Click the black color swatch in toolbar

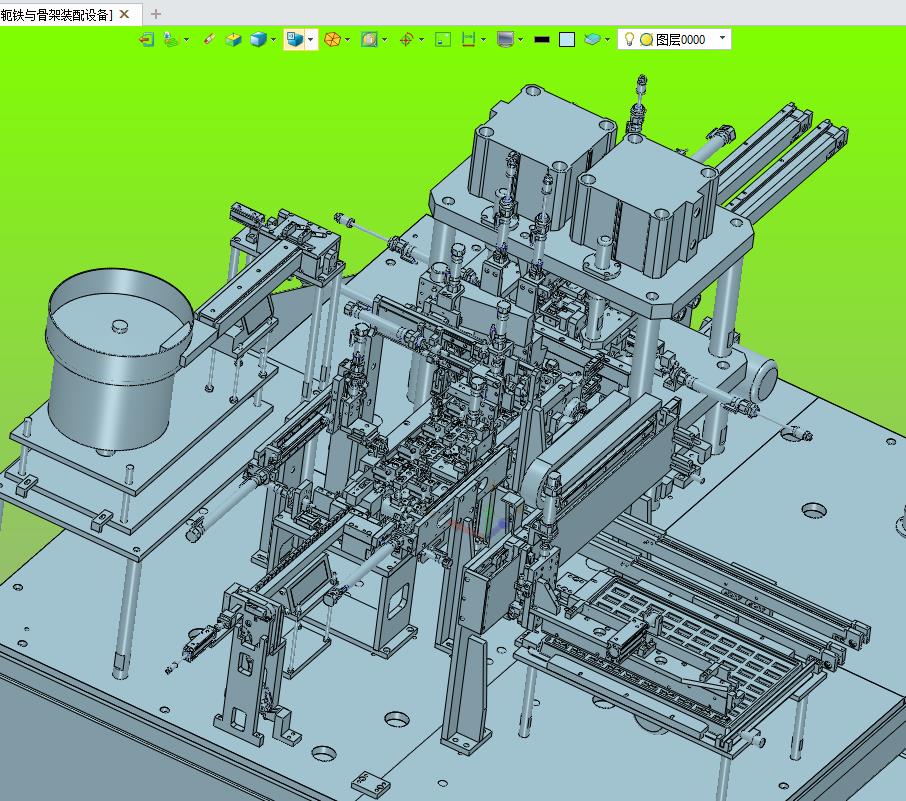point(541,39)
